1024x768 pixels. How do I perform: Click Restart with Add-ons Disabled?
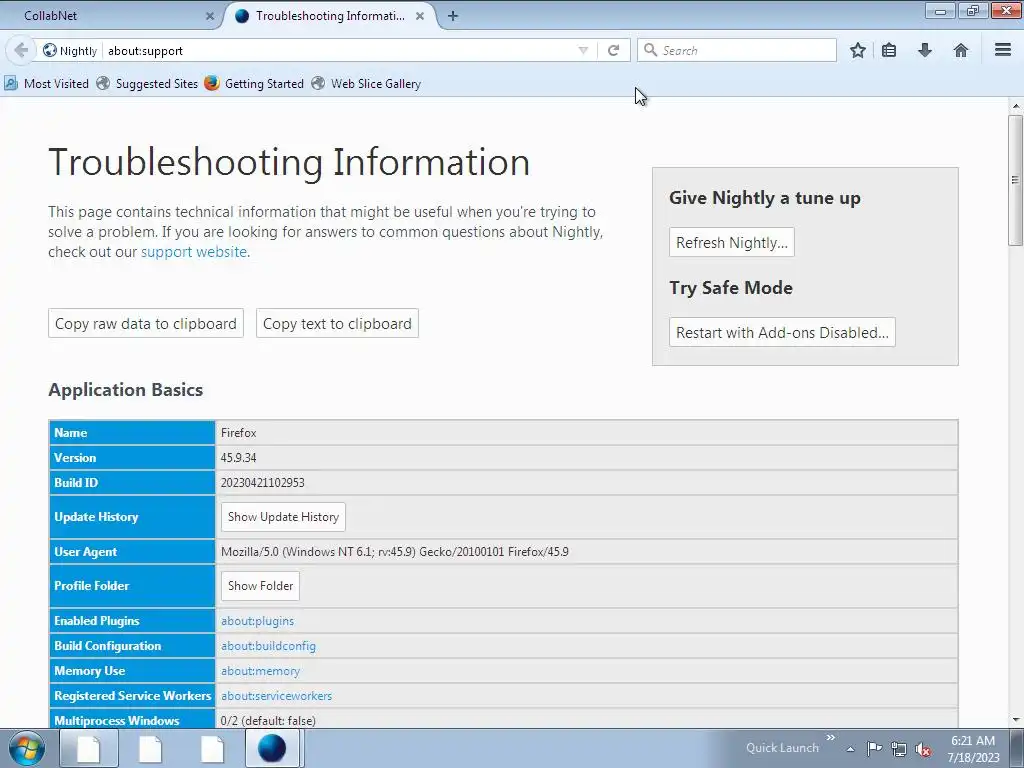coord(782,332)
